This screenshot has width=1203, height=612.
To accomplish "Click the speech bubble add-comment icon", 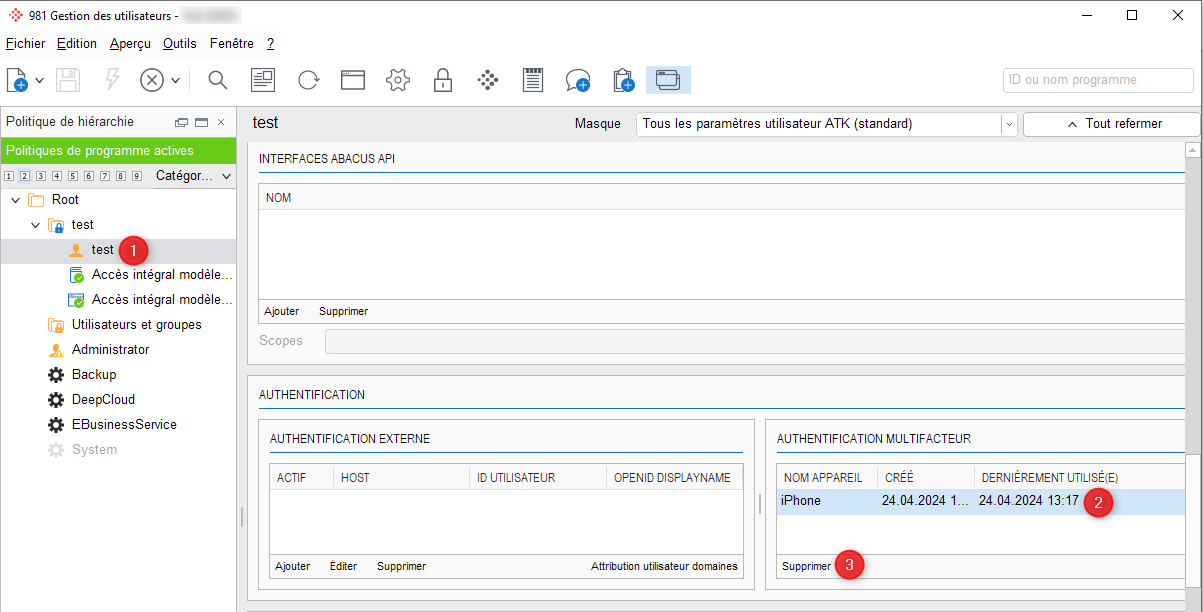I will coord(577,80).
